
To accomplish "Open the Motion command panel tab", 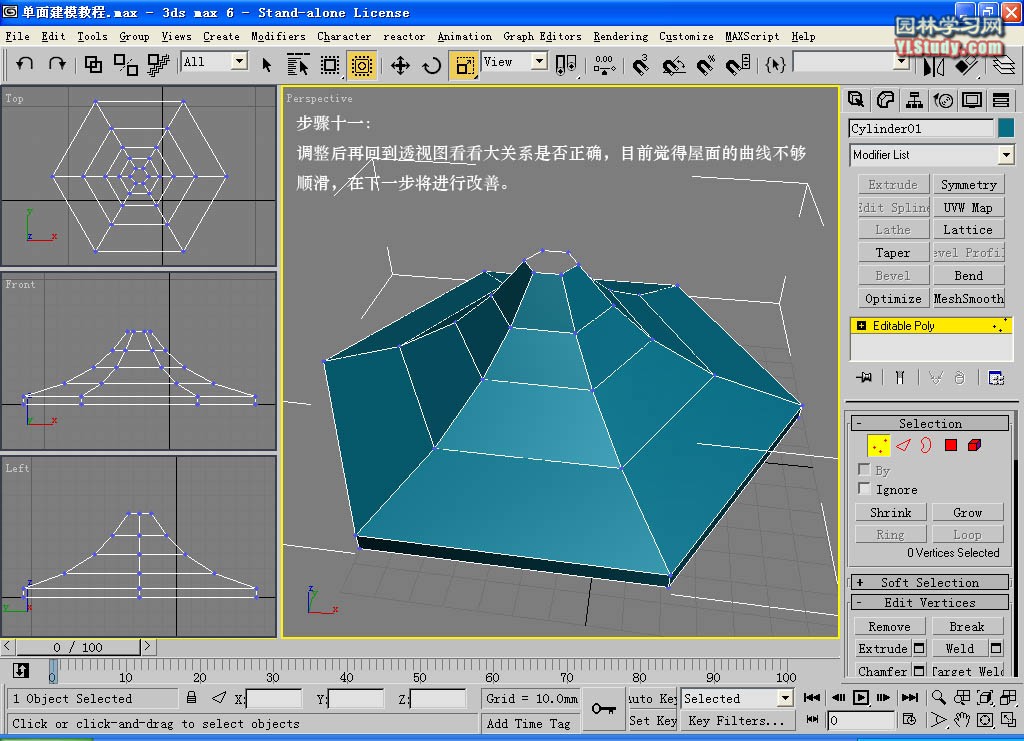I will pos(943,100).
